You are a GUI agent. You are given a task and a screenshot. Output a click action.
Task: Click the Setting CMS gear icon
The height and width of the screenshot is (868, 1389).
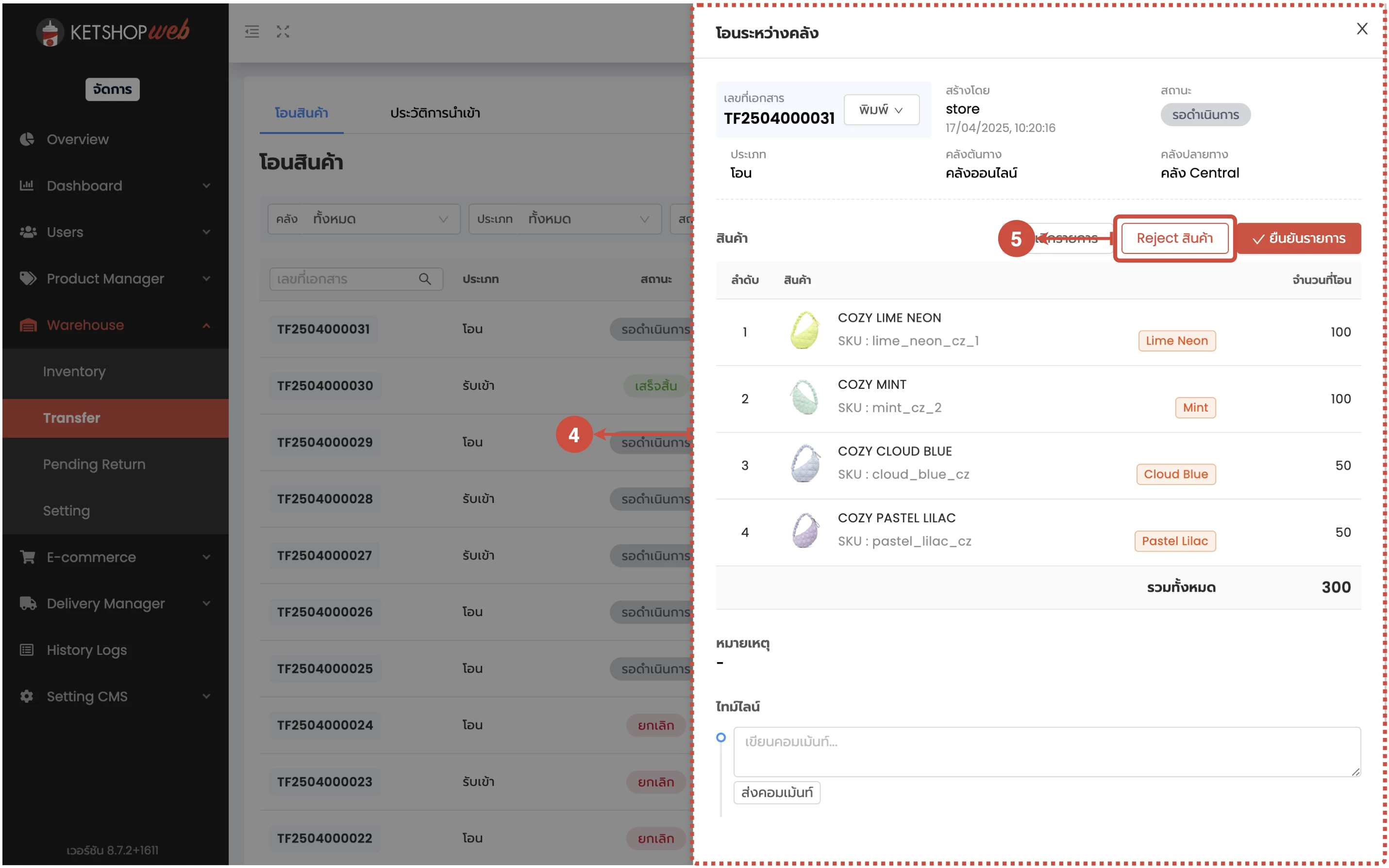27,696
